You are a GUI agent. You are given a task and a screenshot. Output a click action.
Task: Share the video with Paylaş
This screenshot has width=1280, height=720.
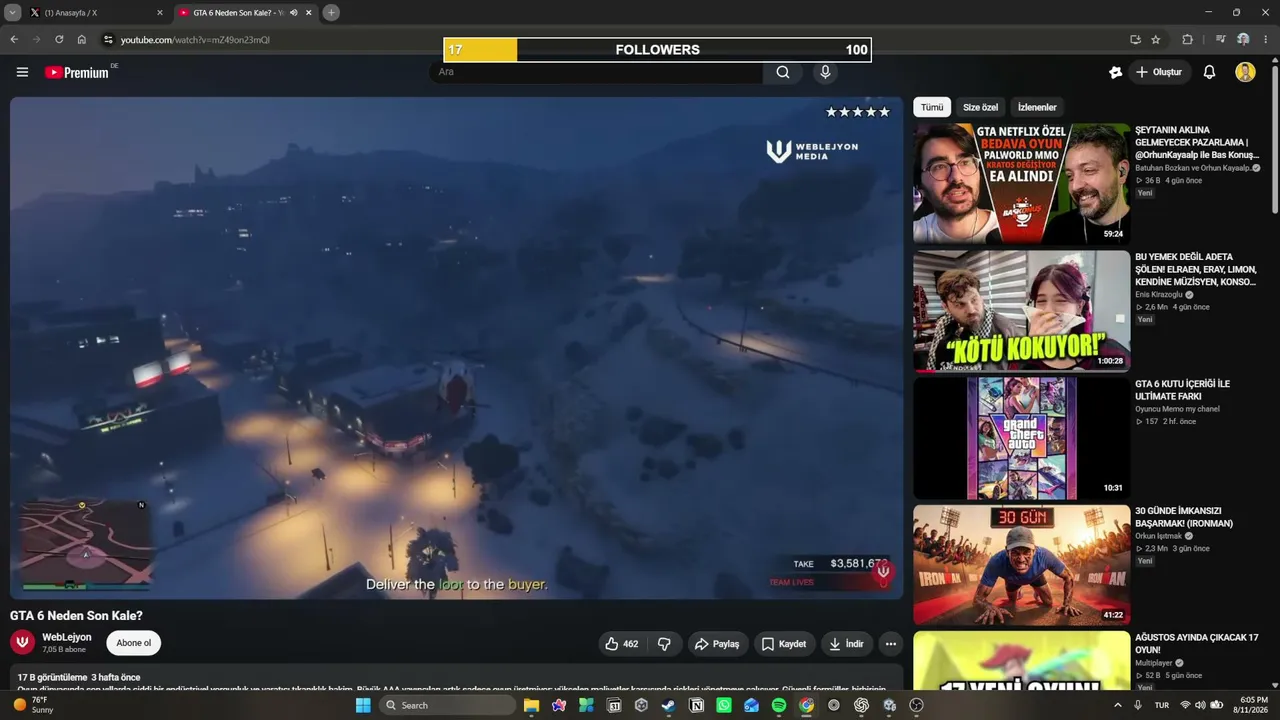tap(717, 644)
